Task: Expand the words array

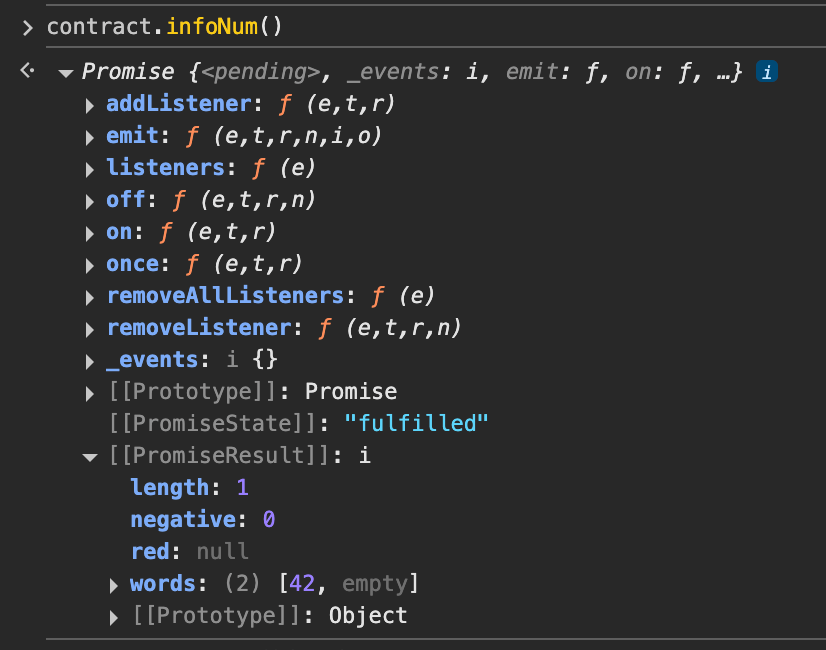Action: click(x=114, y=585)
